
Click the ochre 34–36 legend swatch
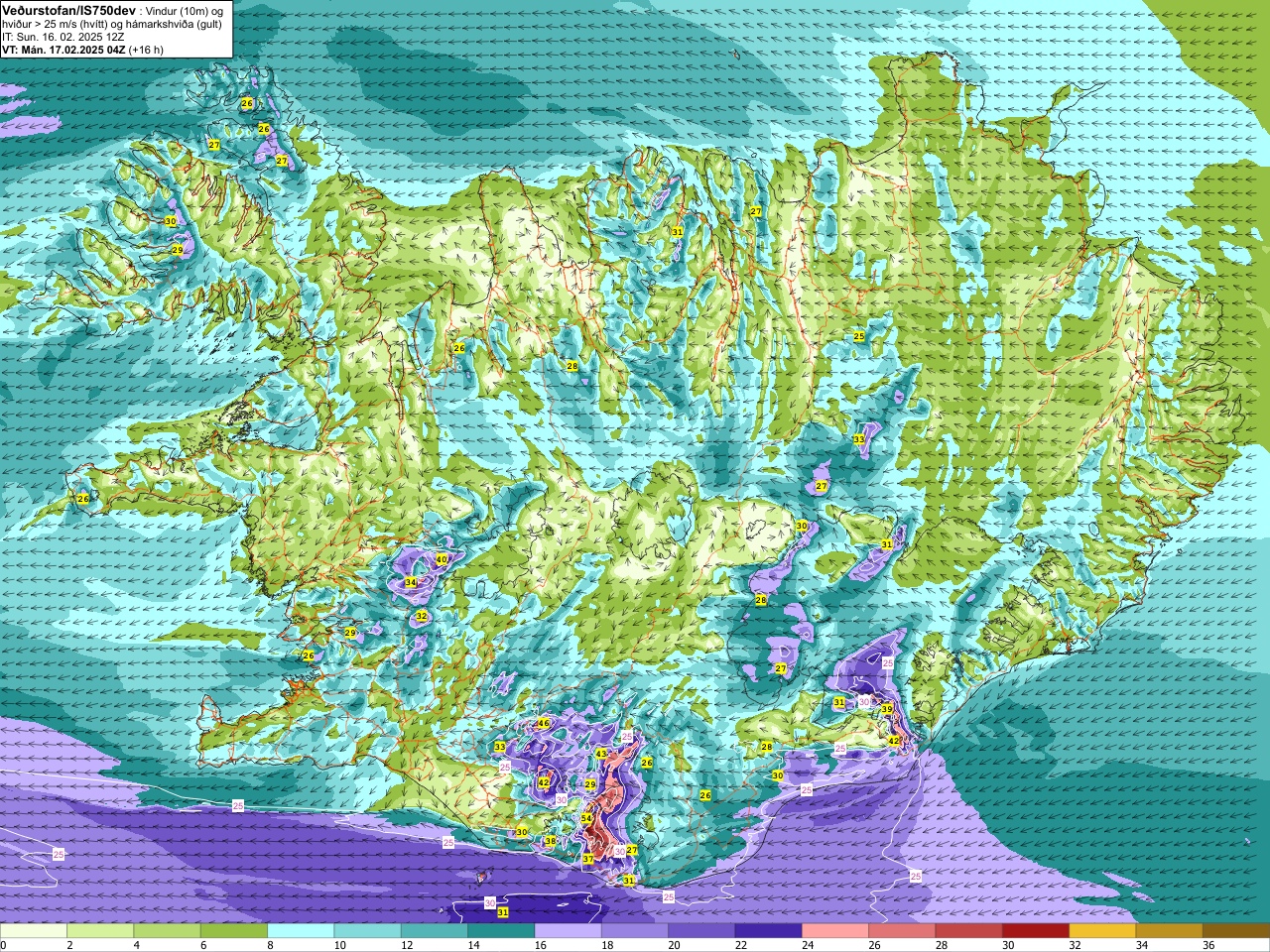[1169, 931]
